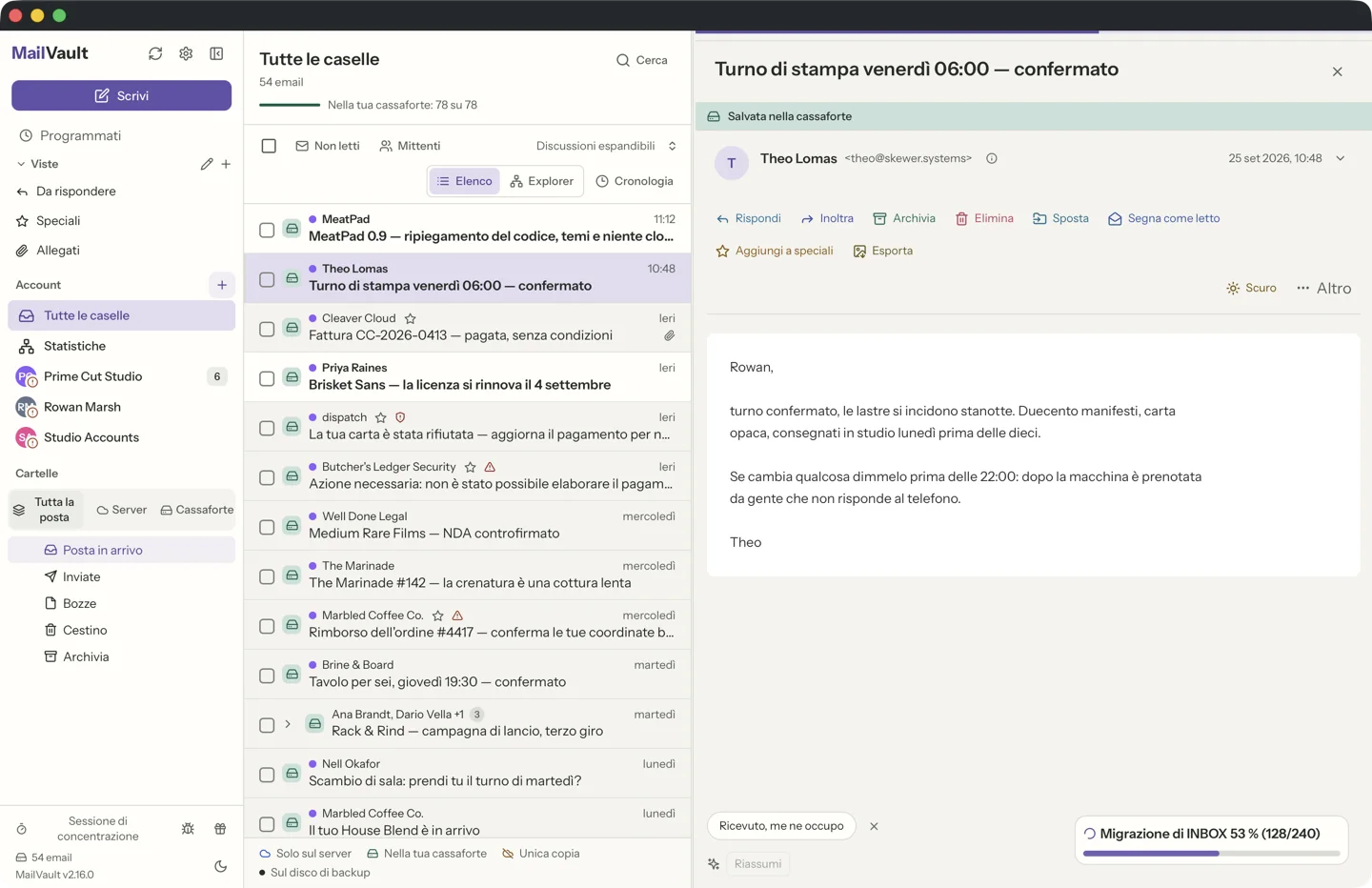Tick the Priya Raines email checkbox
The height and width of the screenshot is (888, 1372).
[267, 378]
